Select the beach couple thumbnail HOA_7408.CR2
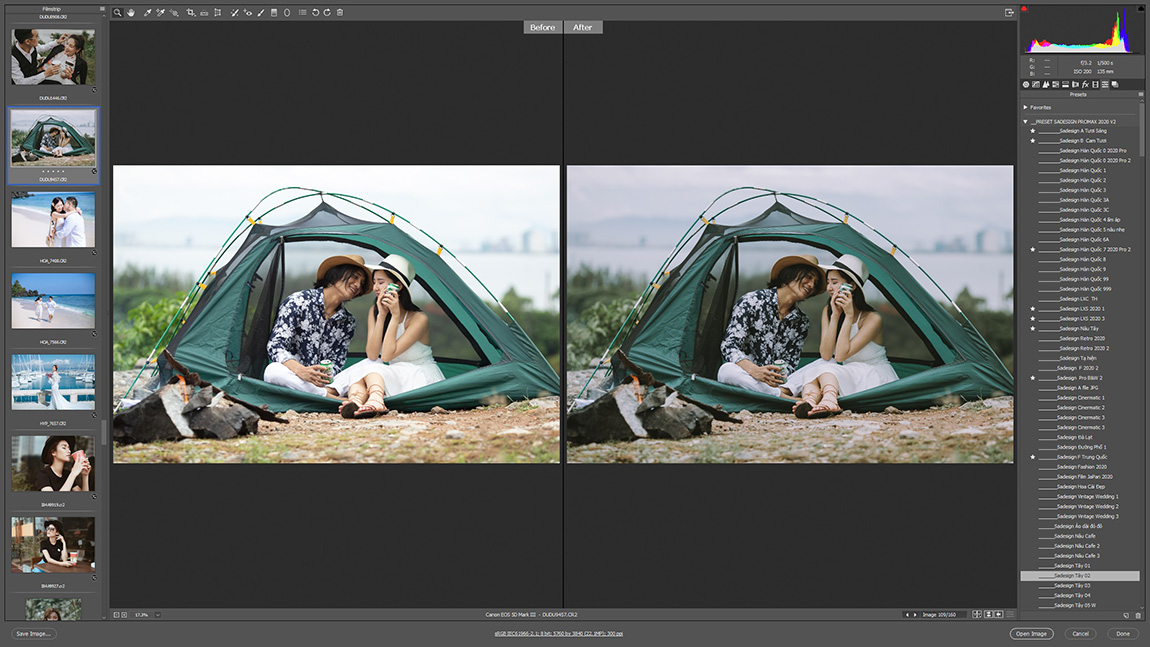Screen dimensions: 1150x647 [x=53, y=220]
